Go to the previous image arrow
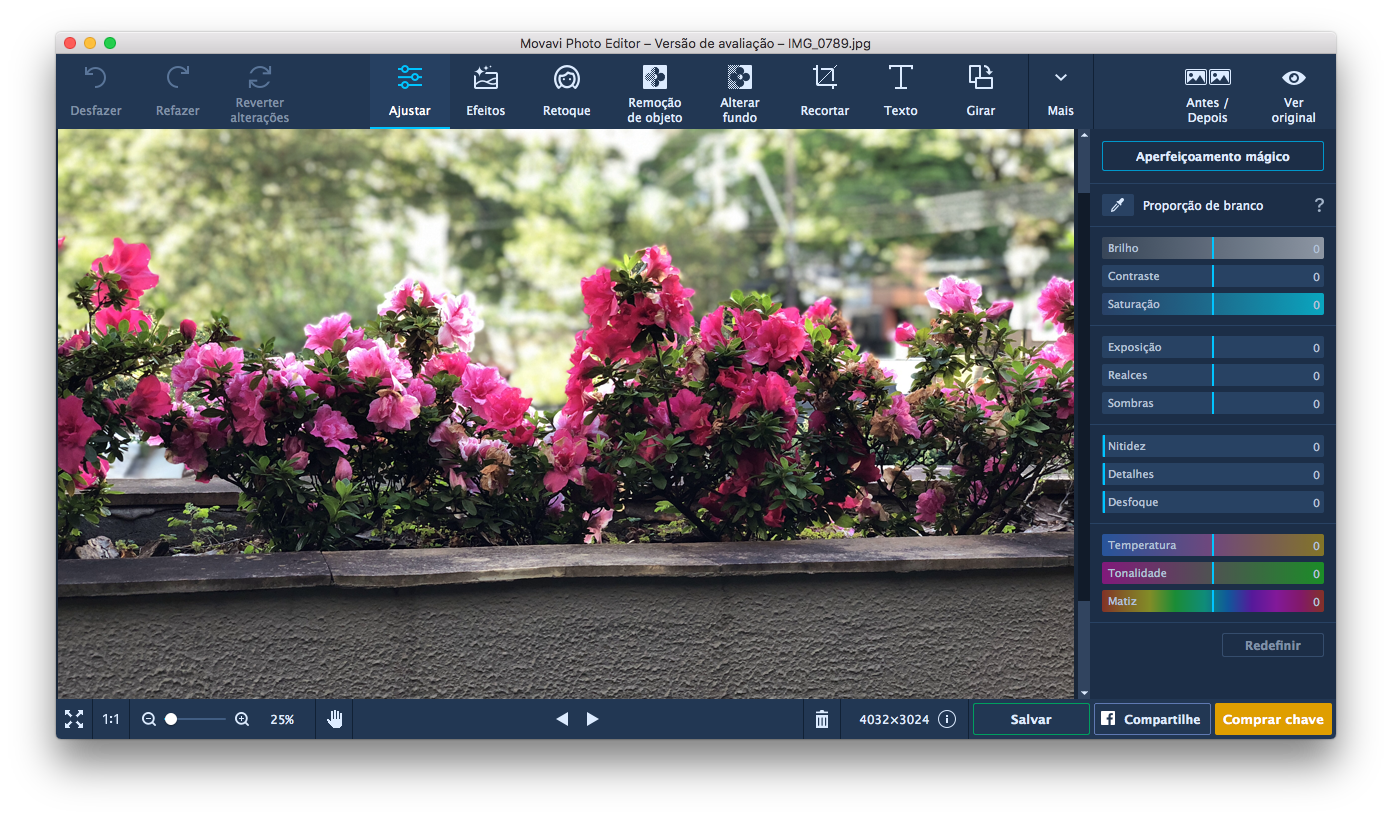 pos(562,719)
